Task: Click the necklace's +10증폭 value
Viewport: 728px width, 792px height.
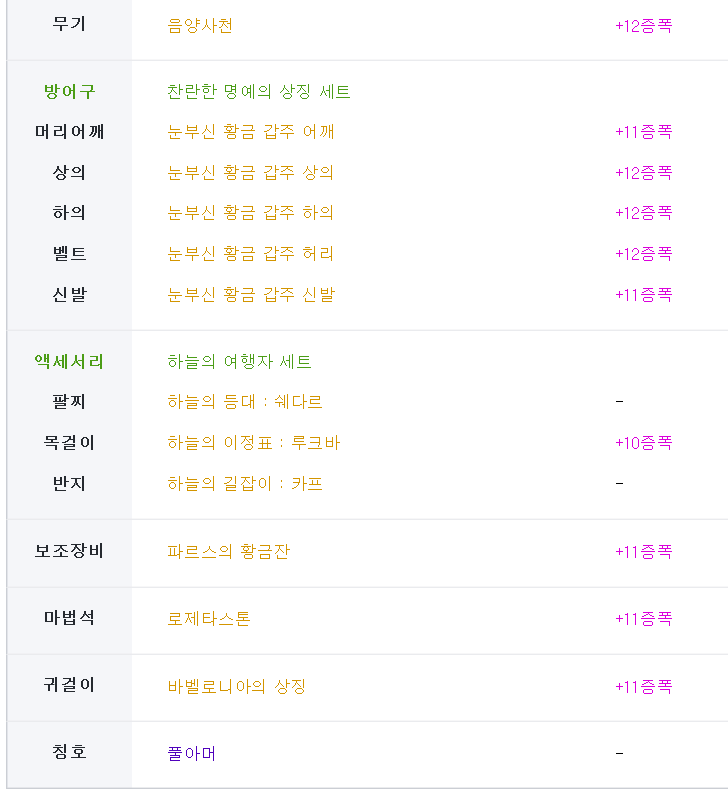Action: [x=644, y=443]
